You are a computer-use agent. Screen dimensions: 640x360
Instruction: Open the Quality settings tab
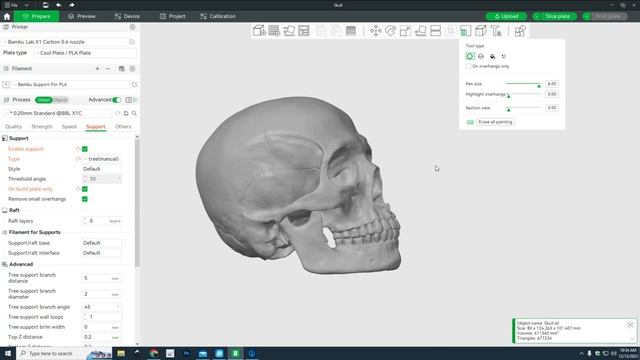click(x=13, y=127)
